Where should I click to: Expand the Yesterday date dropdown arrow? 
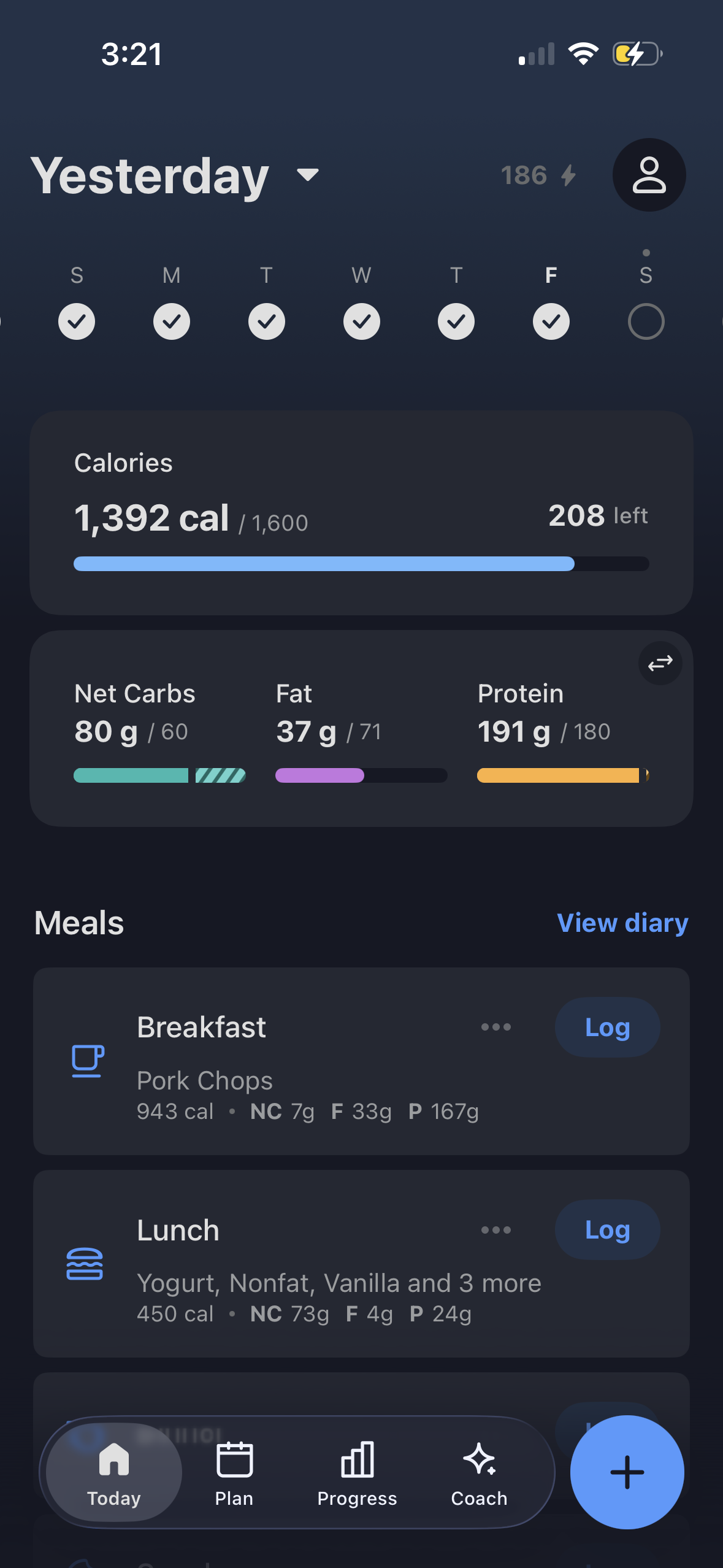coord(307,175)
